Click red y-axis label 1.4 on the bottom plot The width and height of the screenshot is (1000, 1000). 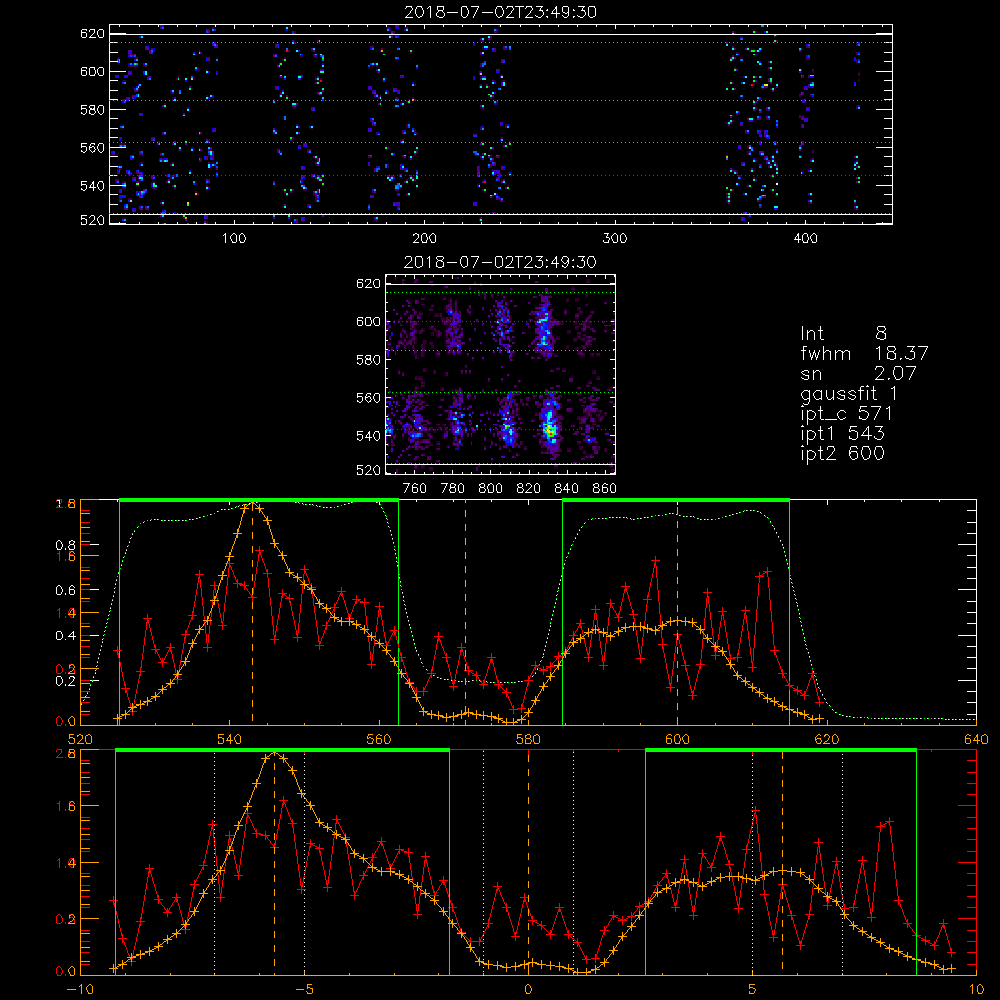tap(66, 864)
